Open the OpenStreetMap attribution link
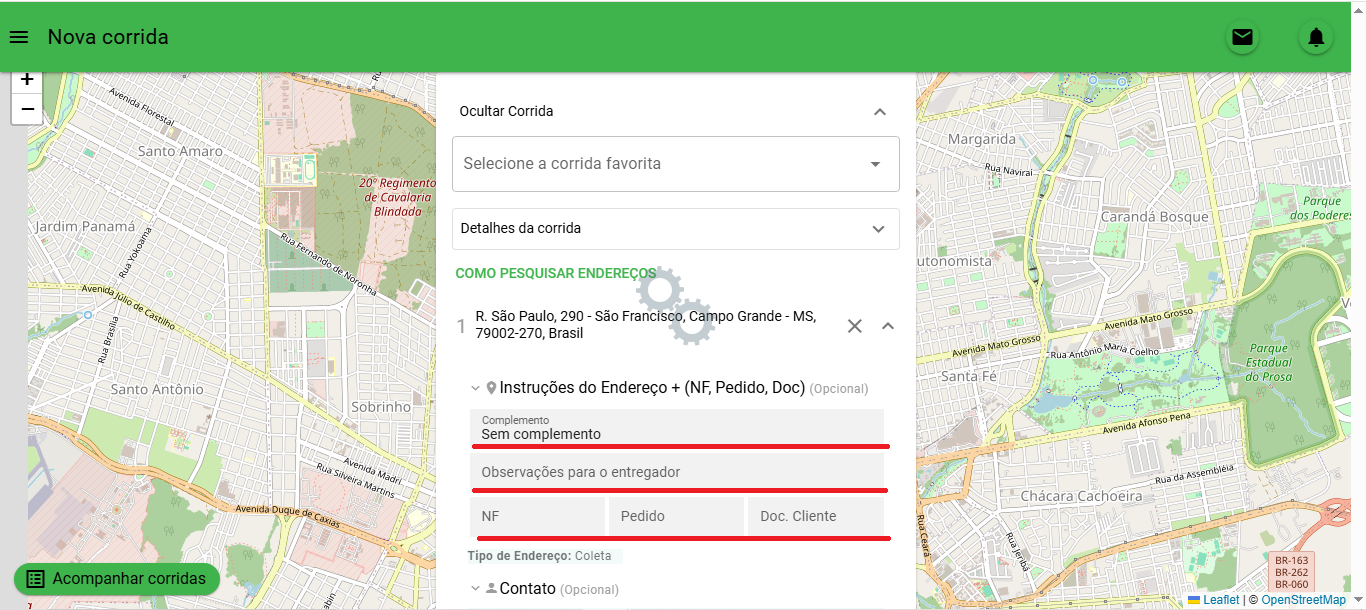1366x610 pixels. tap(1303, 600)
